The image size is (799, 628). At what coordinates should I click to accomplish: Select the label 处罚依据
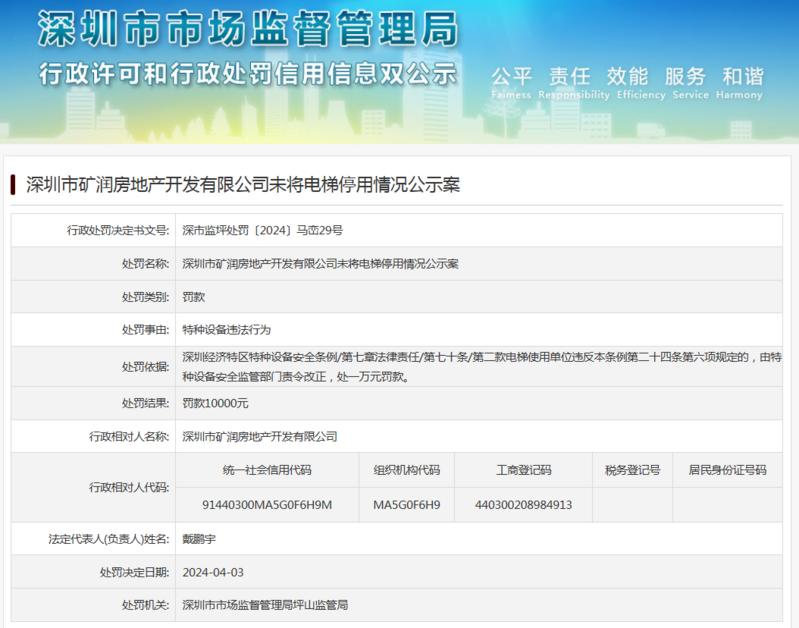click(145, 367)
